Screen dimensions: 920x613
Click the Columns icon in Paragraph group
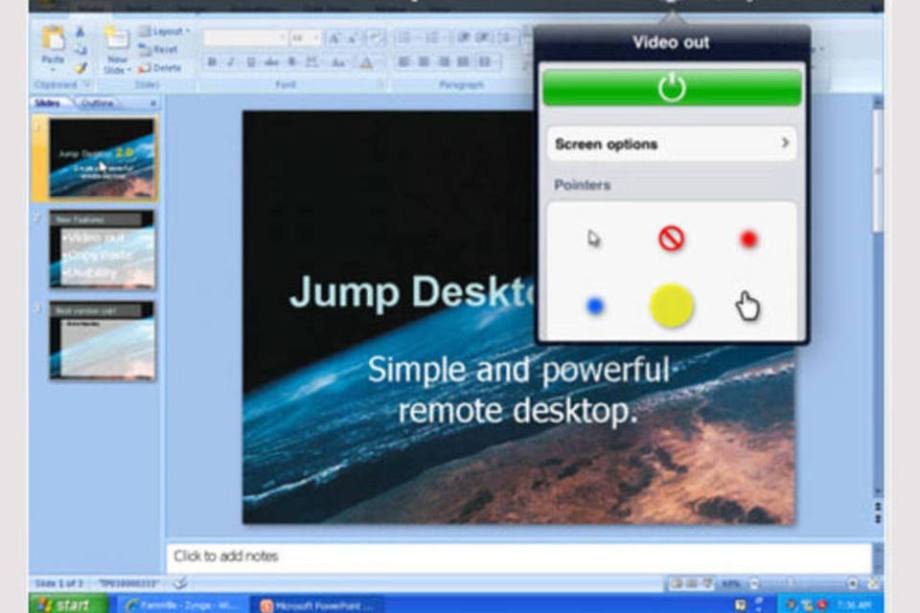click(485, 62)
